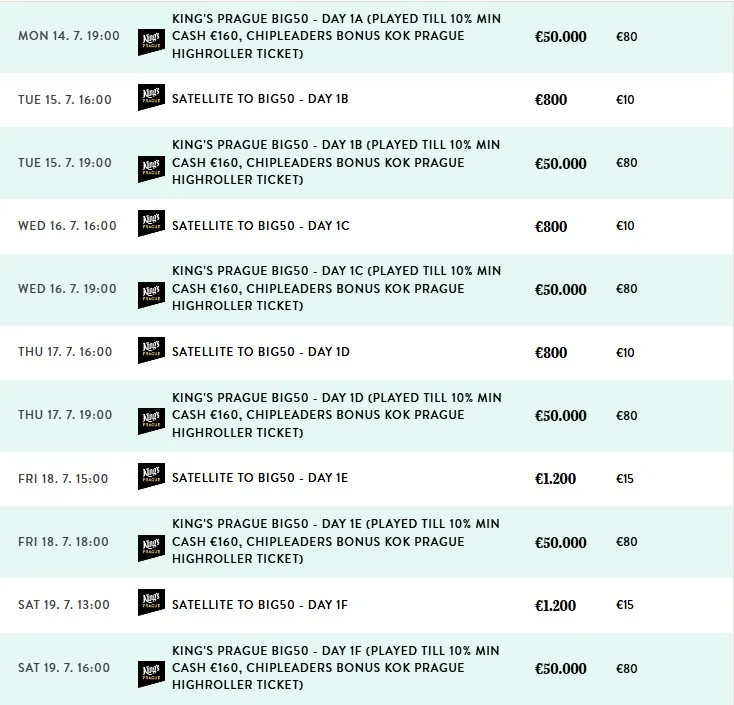
Task: Click King's logo in Fri 15:00 satellite row
Action: point(151,476)
